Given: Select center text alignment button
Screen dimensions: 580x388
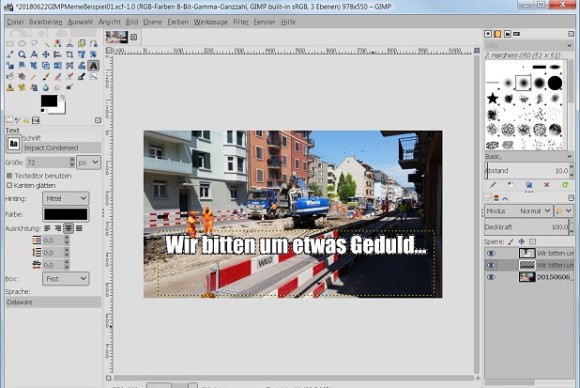Looking at the screenshot, I should (68, 228).
